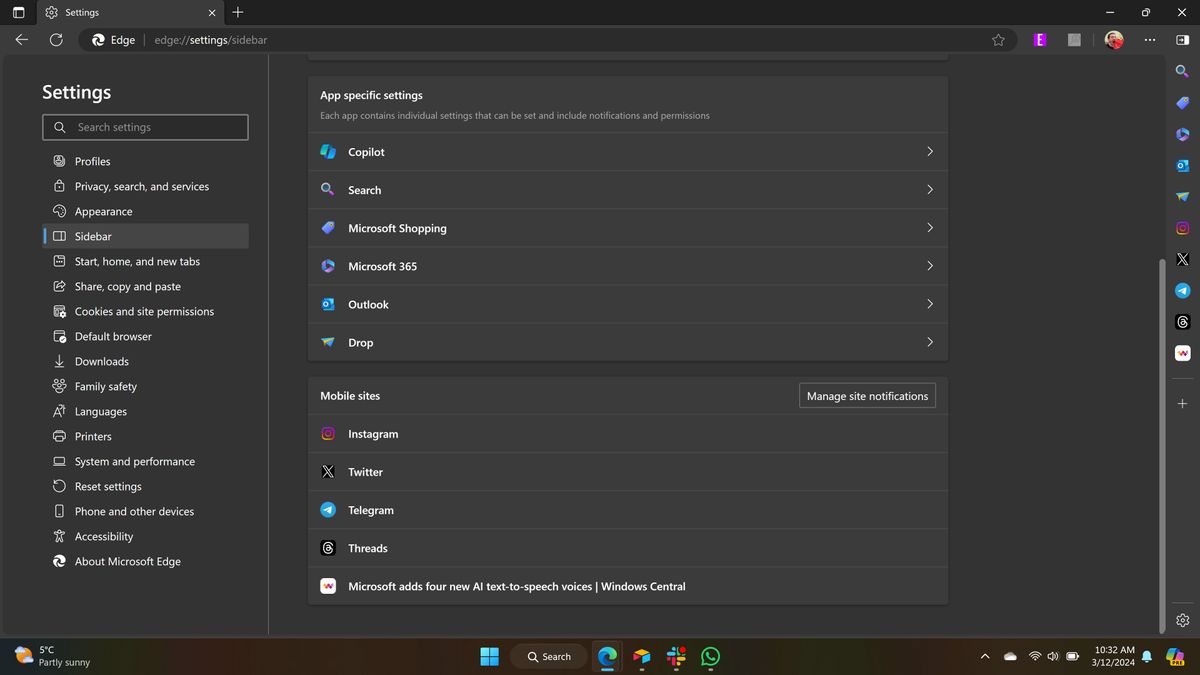
Task: Click the Instagram icon in the sidebar rail
Action: point(1182,228)
